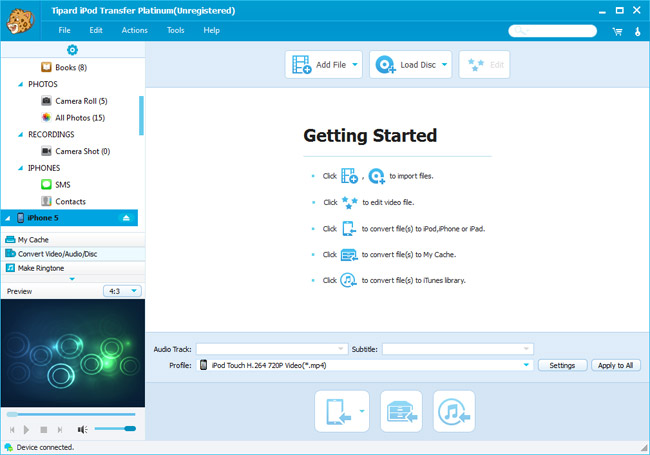The height and width of the screenshot is (455, 650).
Task: Play the preview video
Action: pos(27,430)
